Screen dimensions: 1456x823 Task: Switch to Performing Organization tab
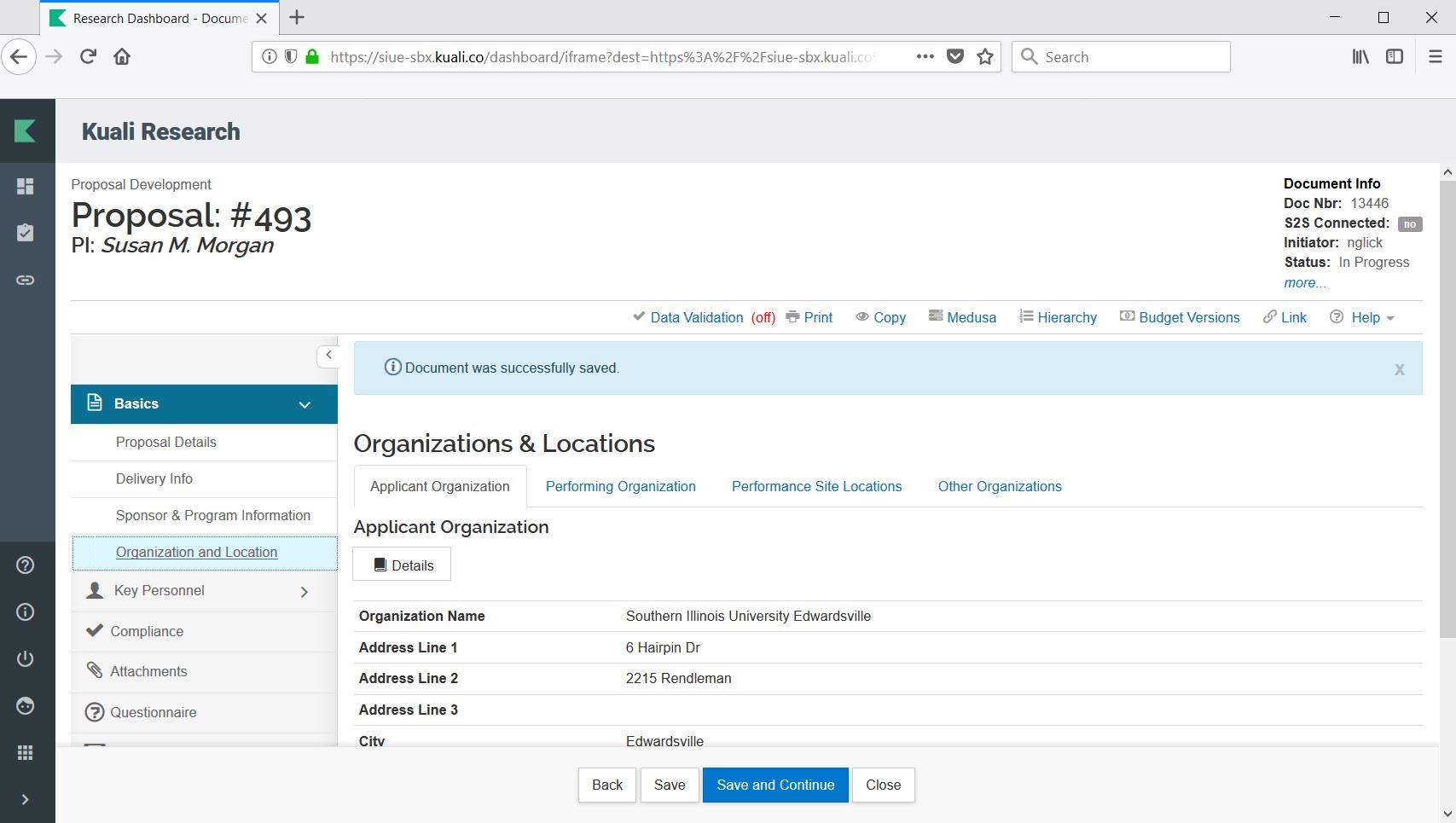click(620, 486)
